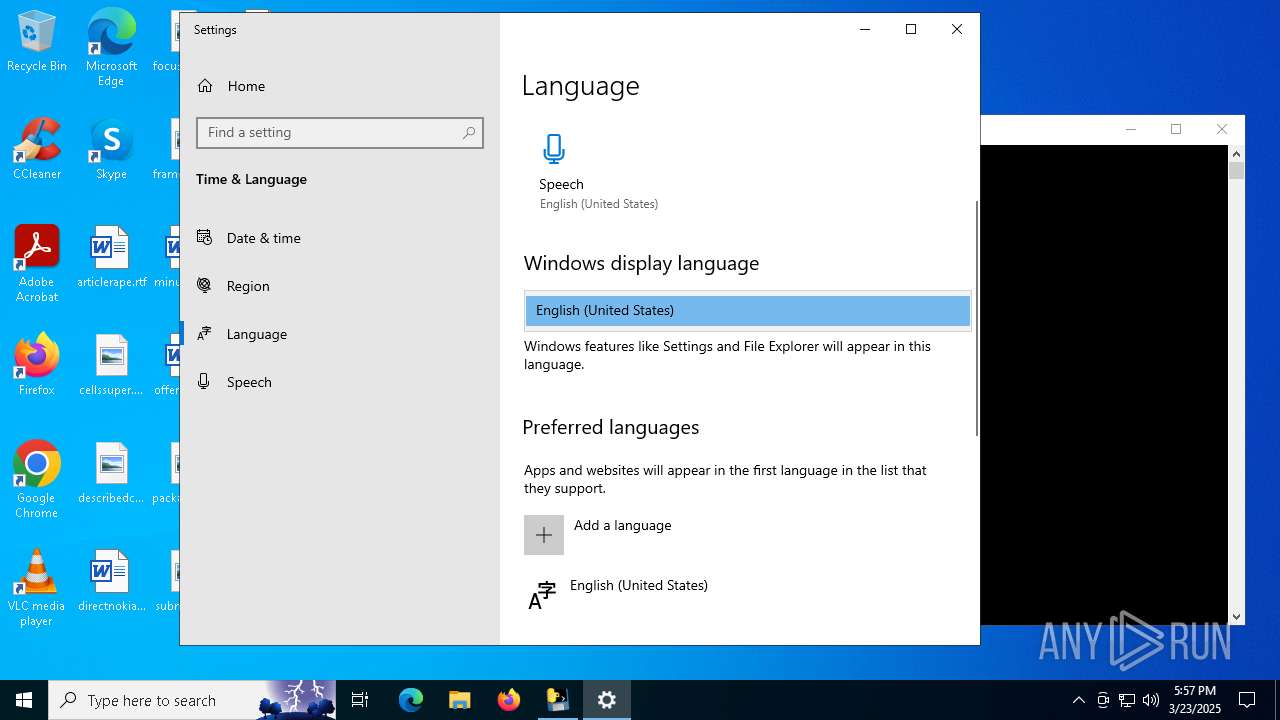1280x720 pixels.
Task: Select the Skype desktop shortcut
Action: click(111, 149)
